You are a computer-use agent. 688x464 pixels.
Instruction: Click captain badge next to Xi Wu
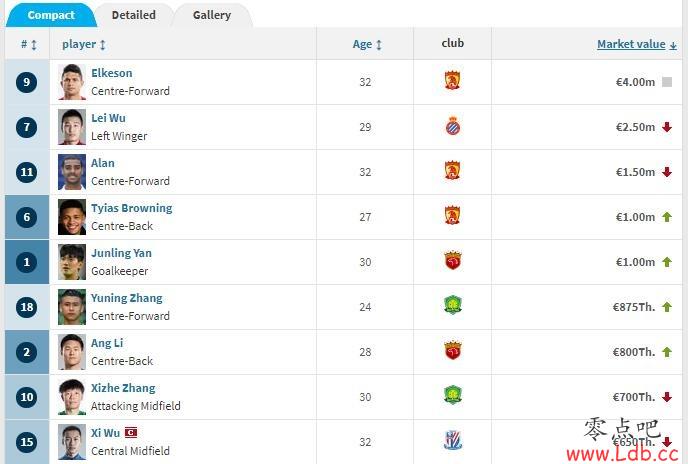click(x=131, y=433)
